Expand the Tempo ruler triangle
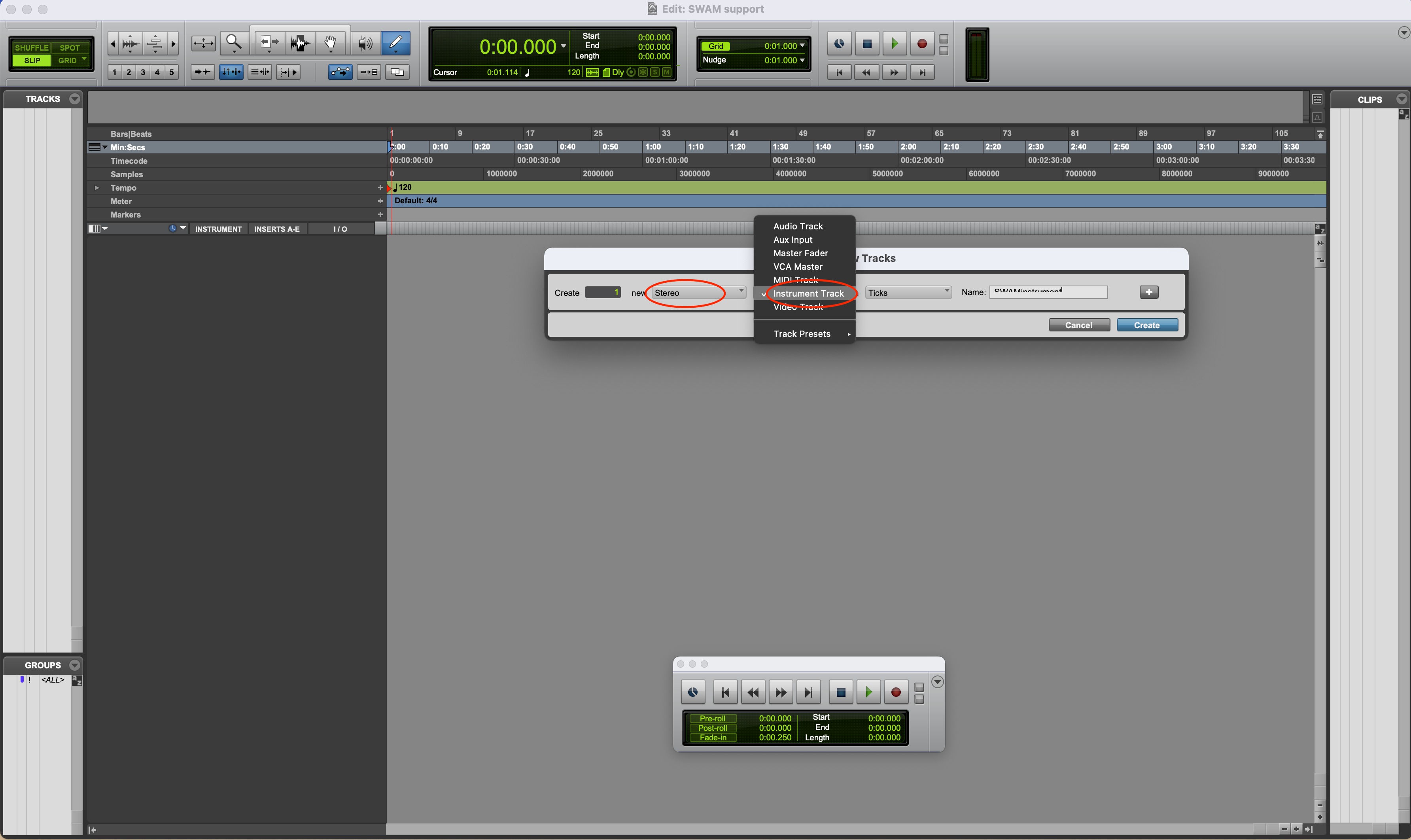 coord(97,188)
